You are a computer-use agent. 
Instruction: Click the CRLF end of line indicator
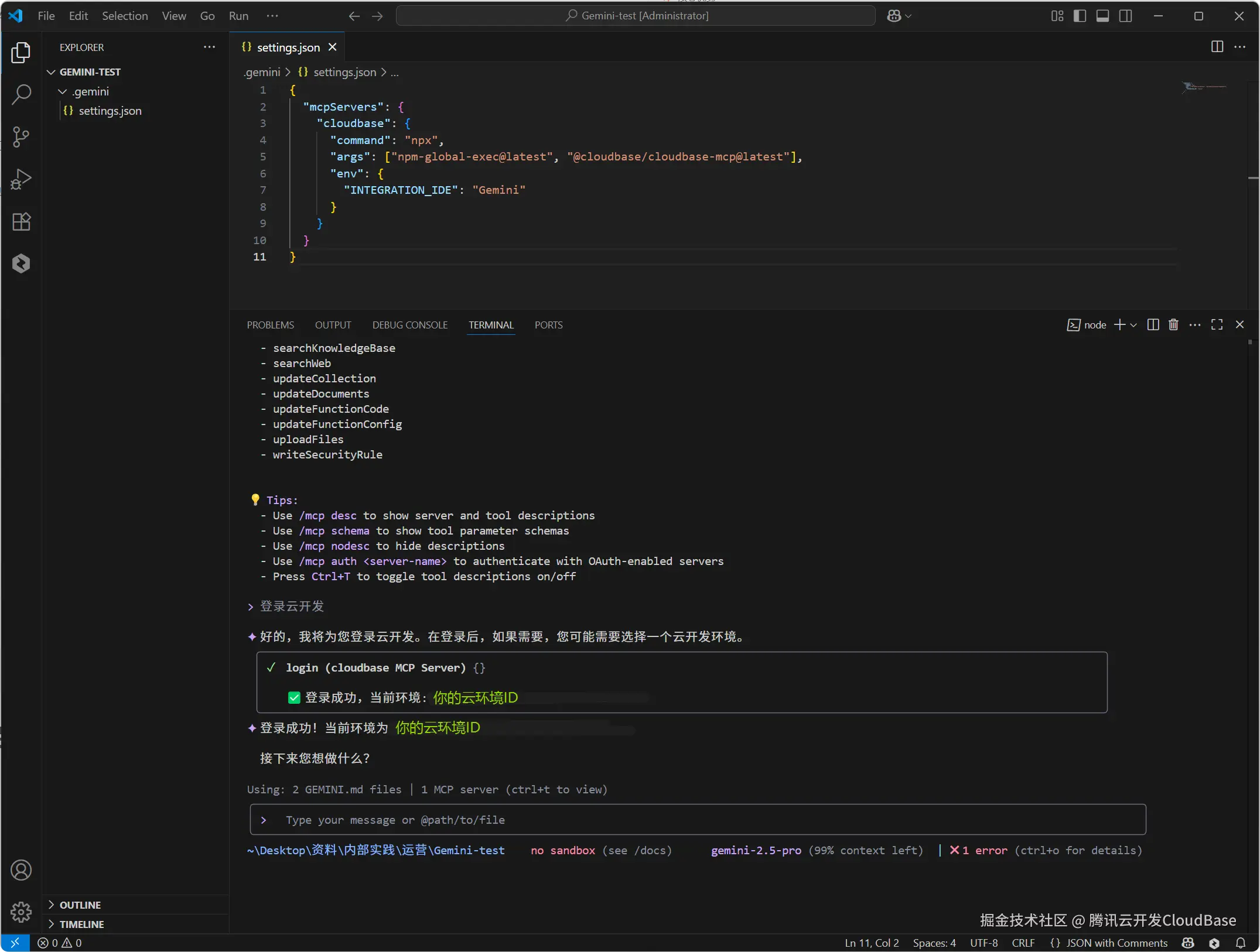1023,943
